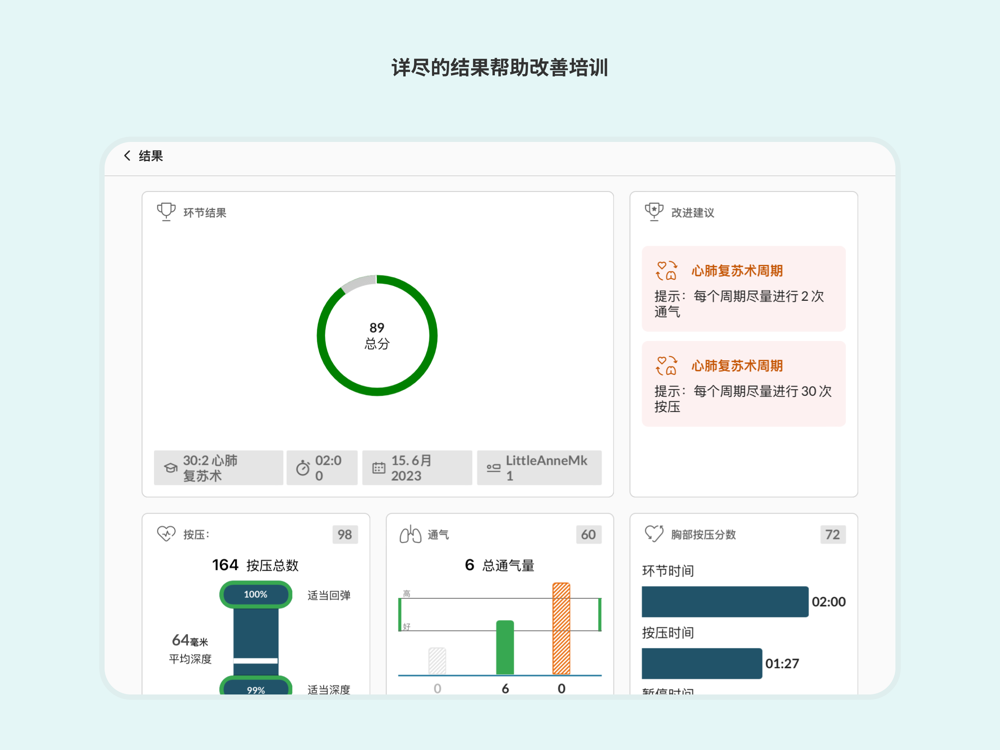This screenshot has height=750, width=1000.
Task: Click the 环节时间 02:00 bar
Action: click(x=725, y=601)
